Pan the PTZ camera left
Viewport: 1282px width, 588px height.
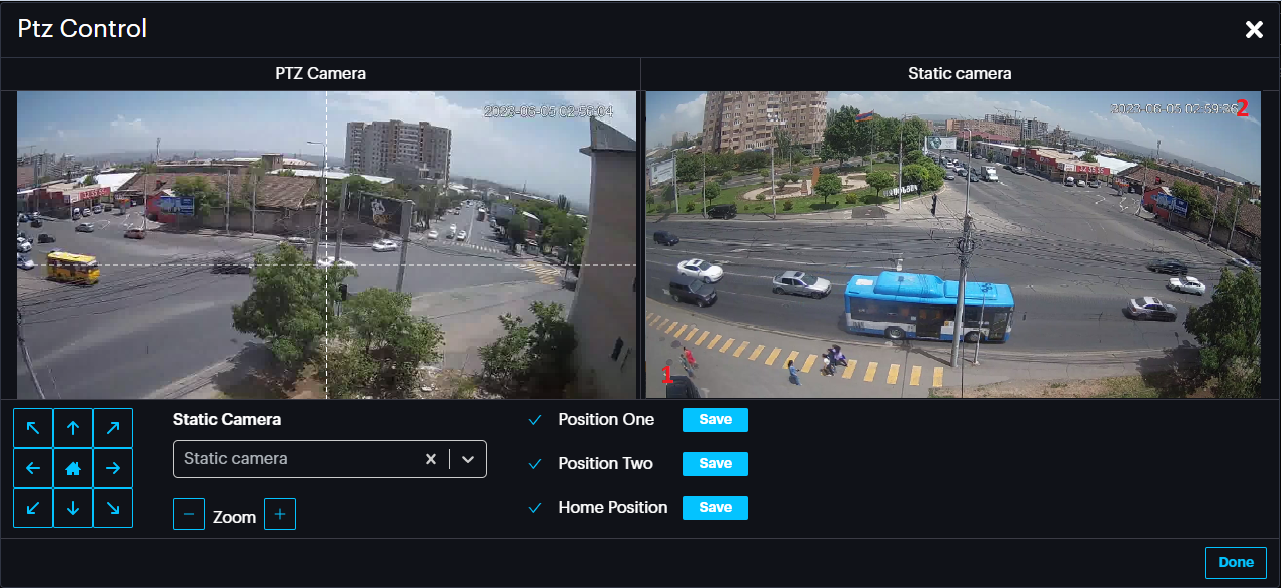point(33,468)
